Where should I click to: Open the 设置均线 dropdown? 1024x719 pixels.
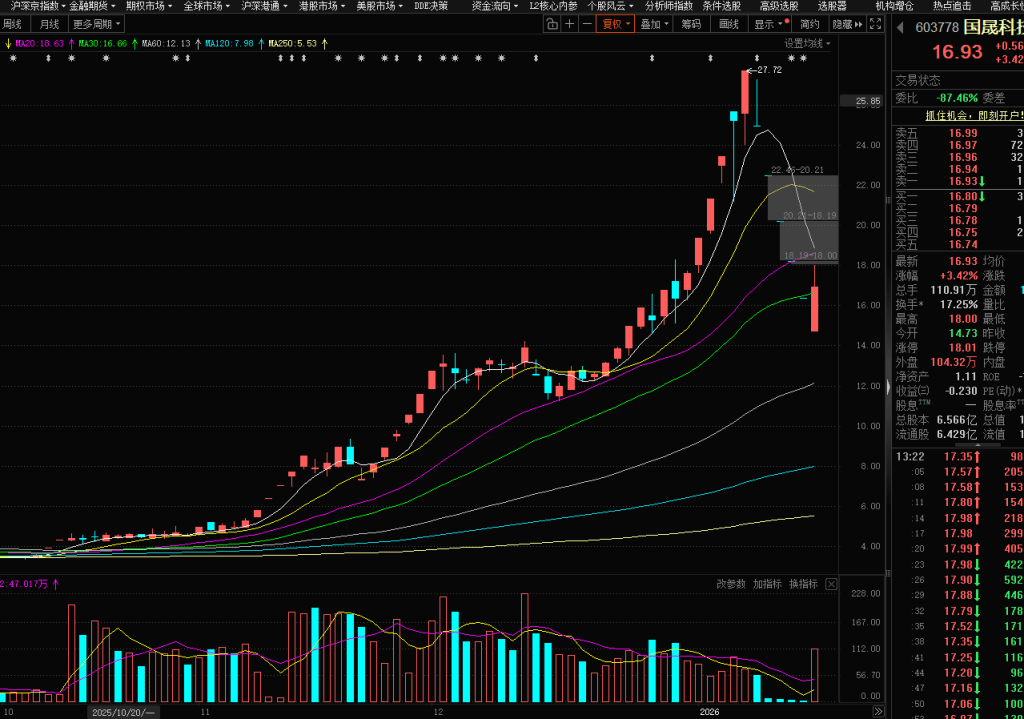(x=808, y=44)
